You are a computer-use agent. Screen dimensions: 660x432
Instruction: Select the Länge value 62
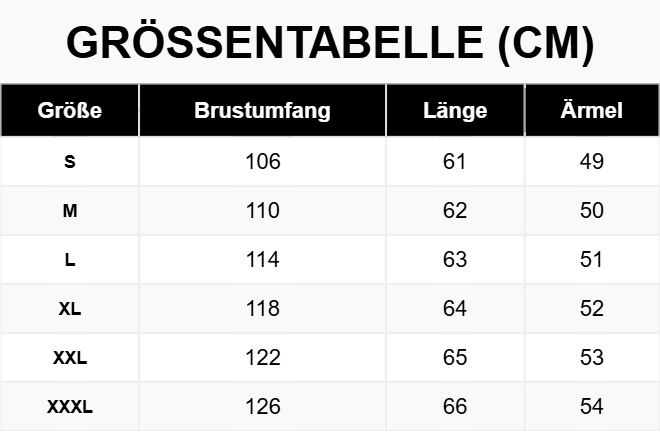coord(455,211)
